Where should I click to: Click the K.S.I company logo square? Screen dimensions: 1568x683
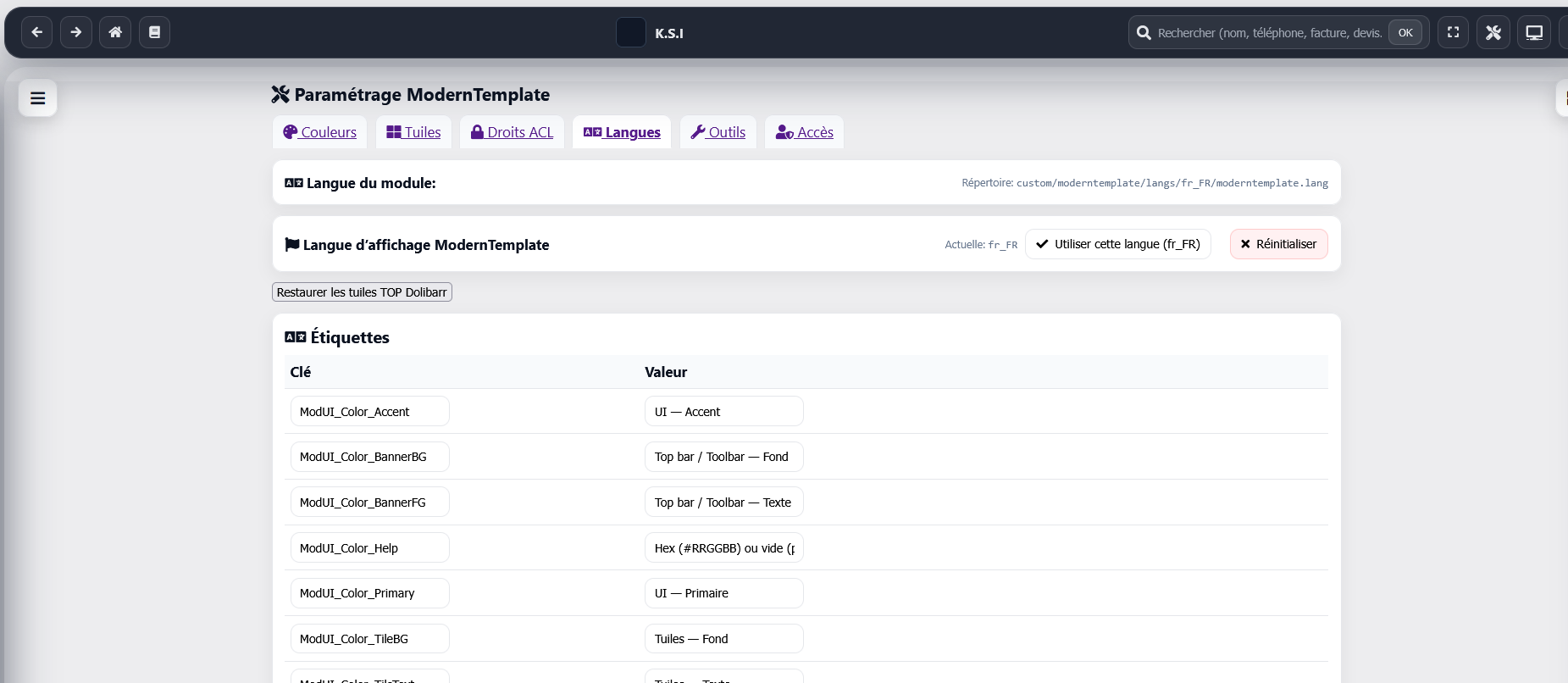(x=631, y=32)
